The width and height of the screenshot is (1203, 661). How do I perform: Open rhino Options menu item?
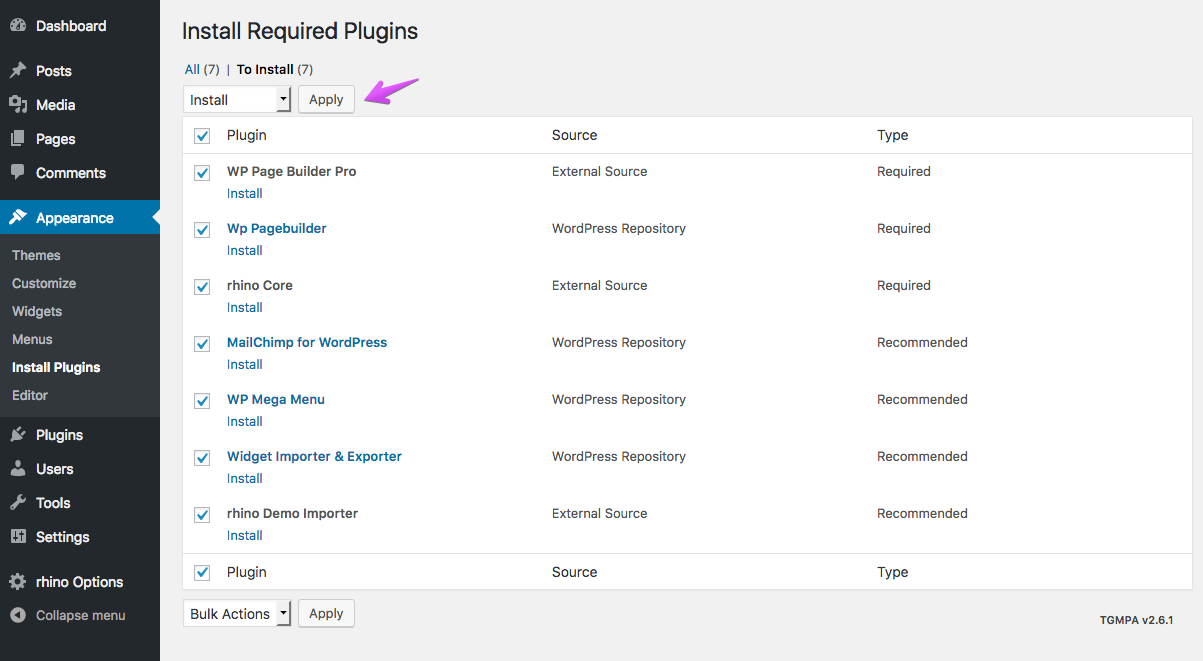[x=80, y=582]
